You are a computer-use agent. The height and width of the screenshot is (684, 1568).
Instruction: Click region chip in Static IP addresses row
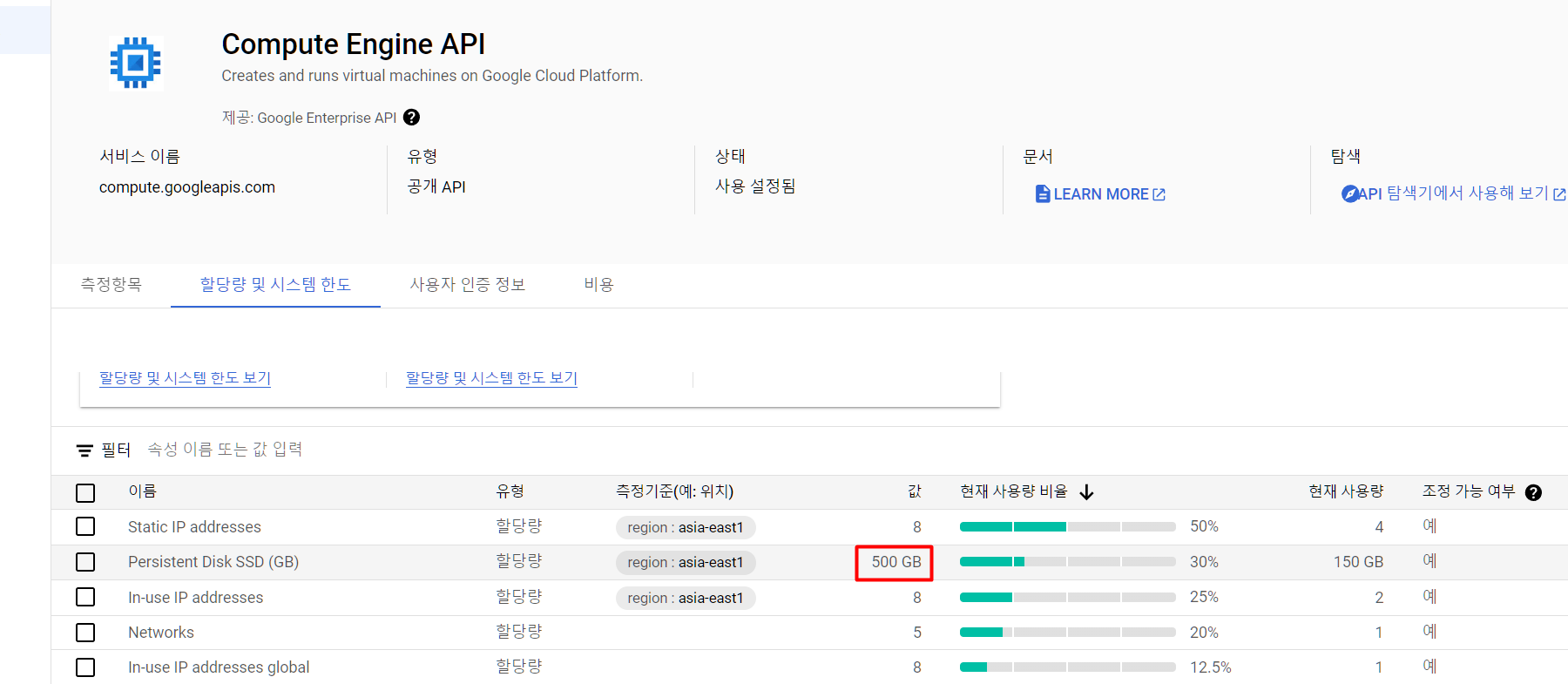pyautogui.click(x=686, y=527)
